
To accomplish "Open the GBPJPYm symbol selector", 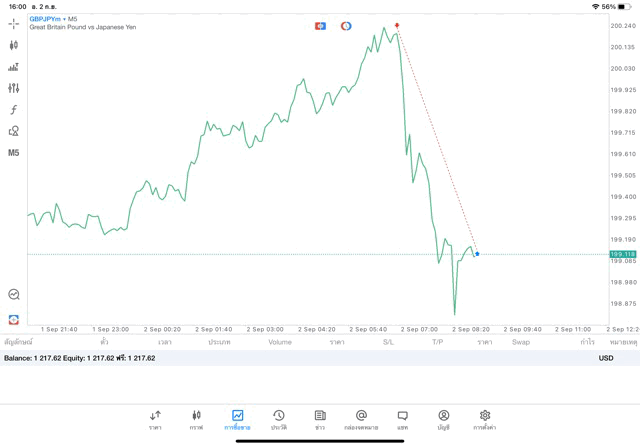I will point(44,19).
